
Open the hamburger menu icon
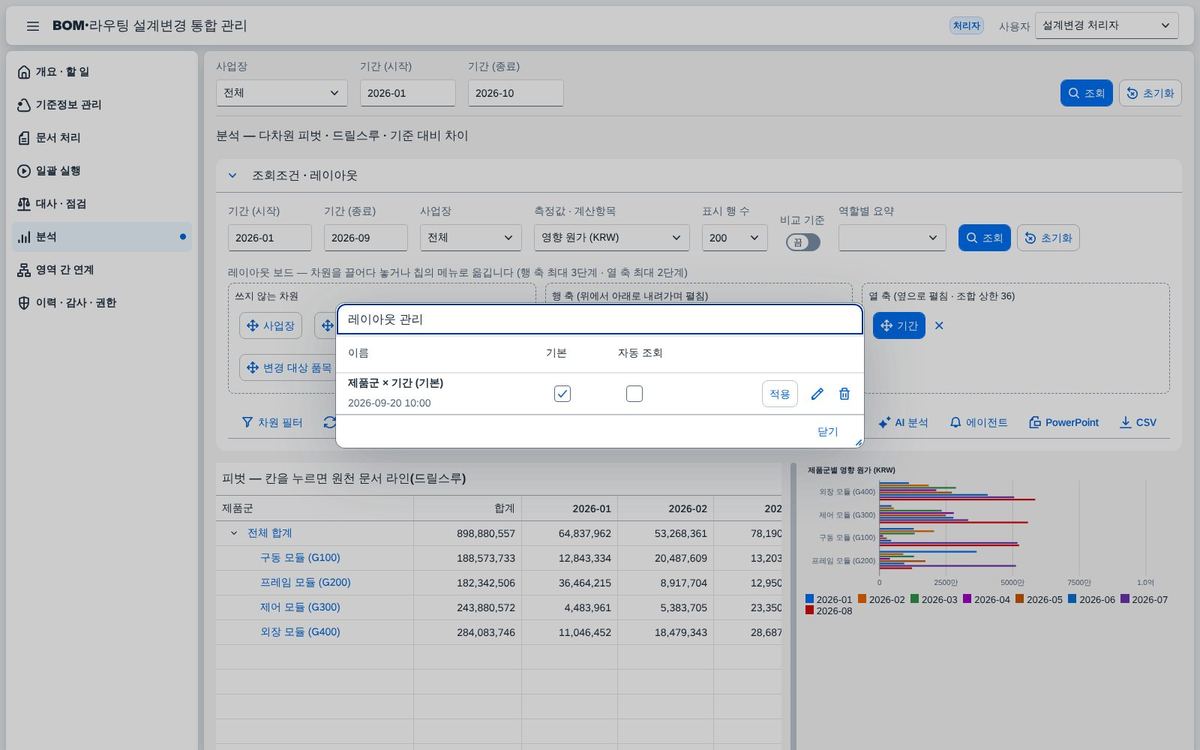coord(33,26)
